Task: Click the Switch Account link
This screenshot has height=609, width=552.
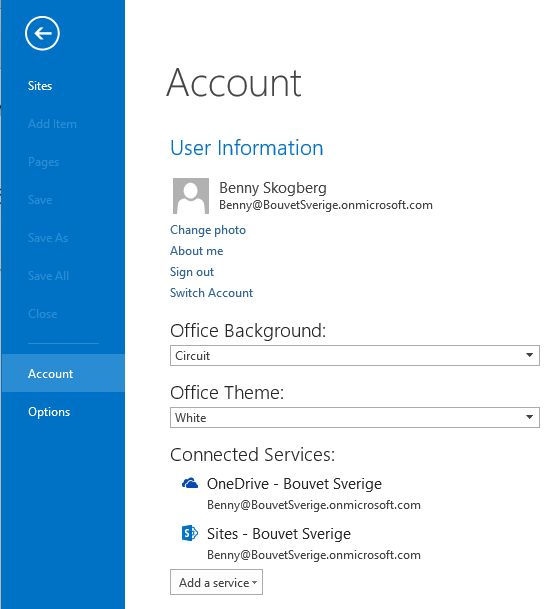Action: (211, 293)
